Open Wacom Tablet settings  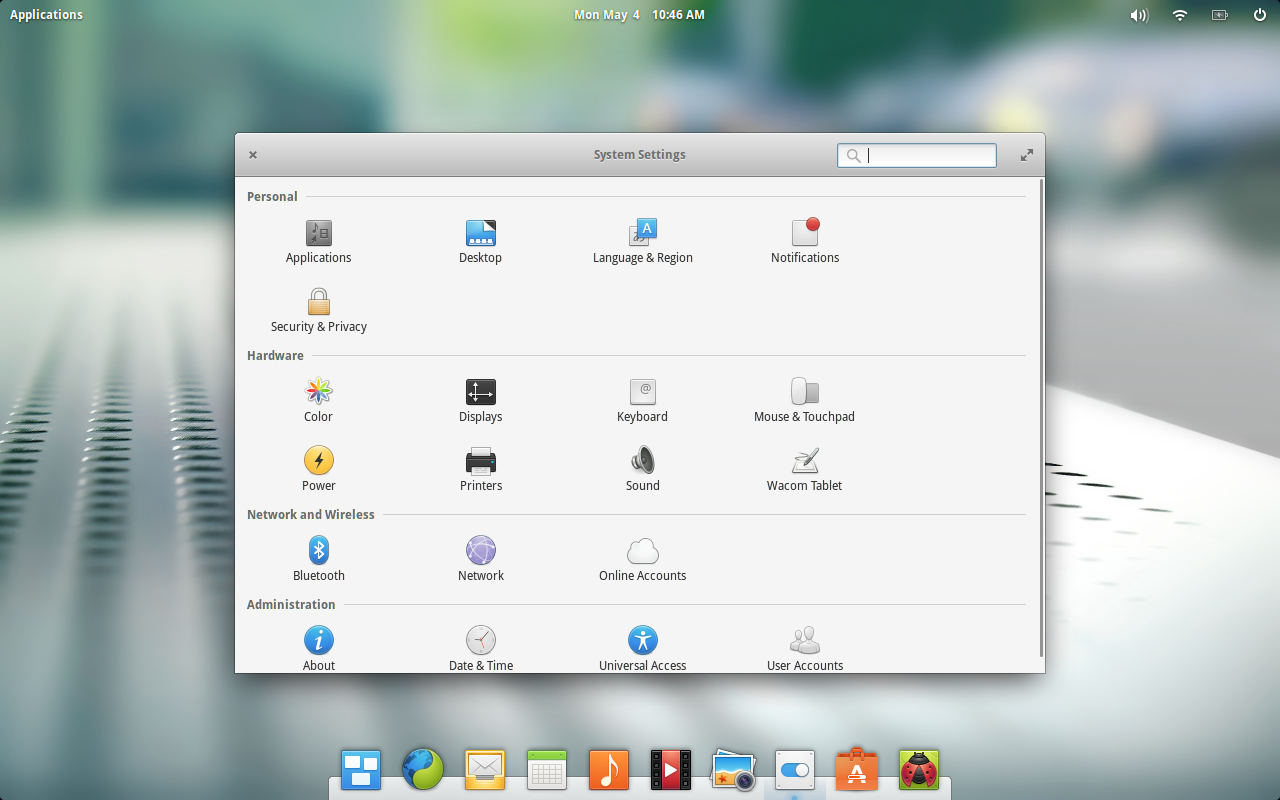click(x=804, y=468)
